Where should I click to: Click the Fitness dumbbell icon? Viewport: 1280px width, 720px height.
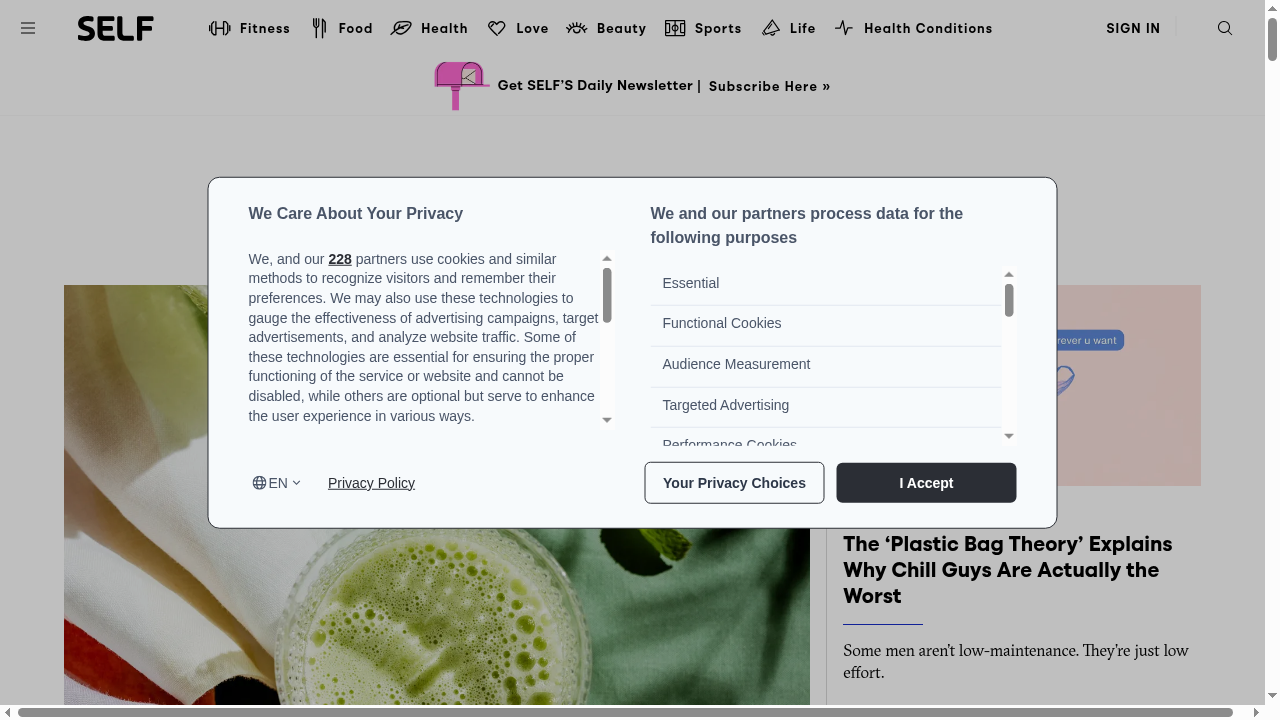219,28
